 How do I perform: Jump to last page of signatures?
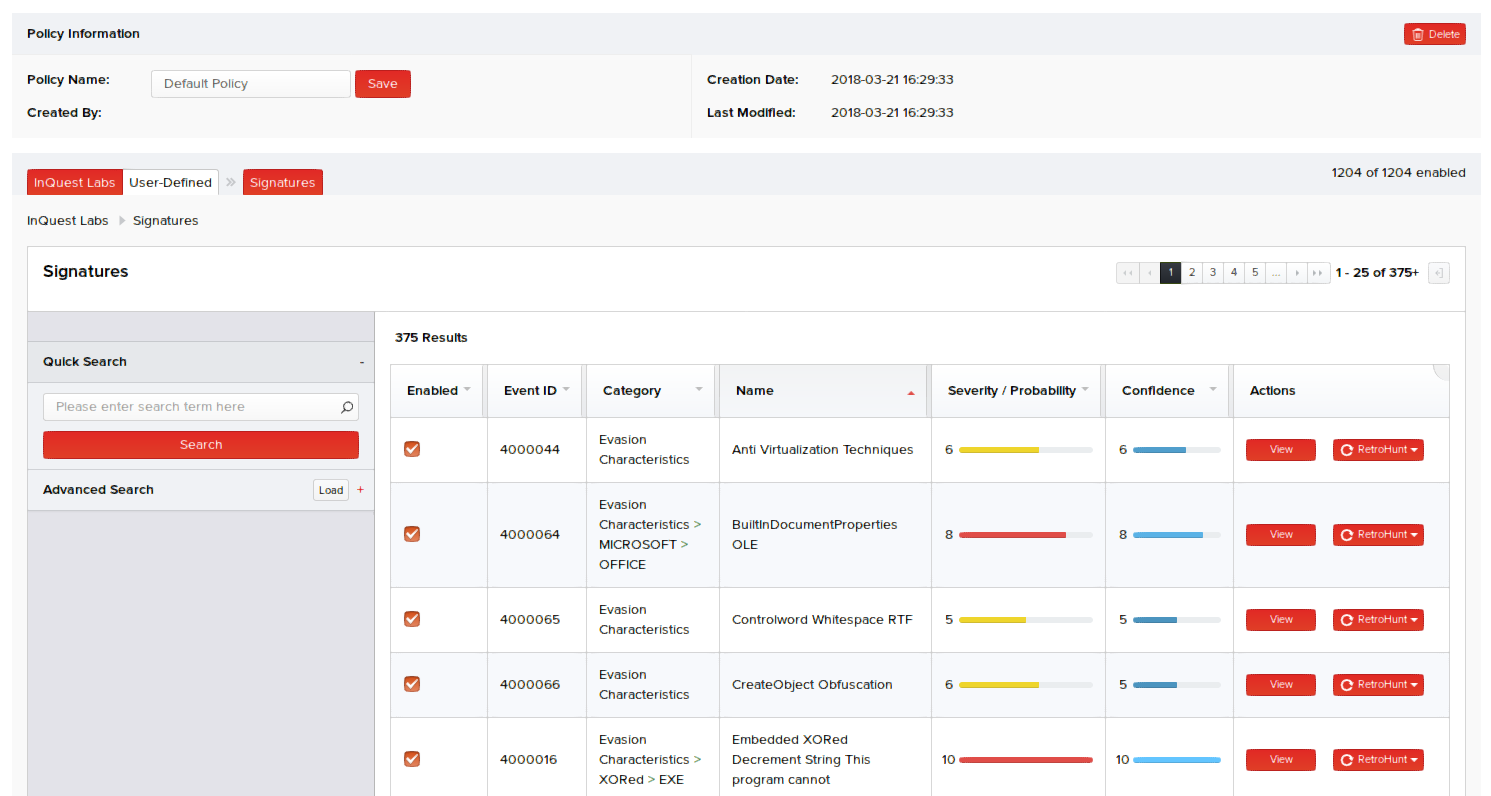pyautogui.click(x=1319, y=273)
